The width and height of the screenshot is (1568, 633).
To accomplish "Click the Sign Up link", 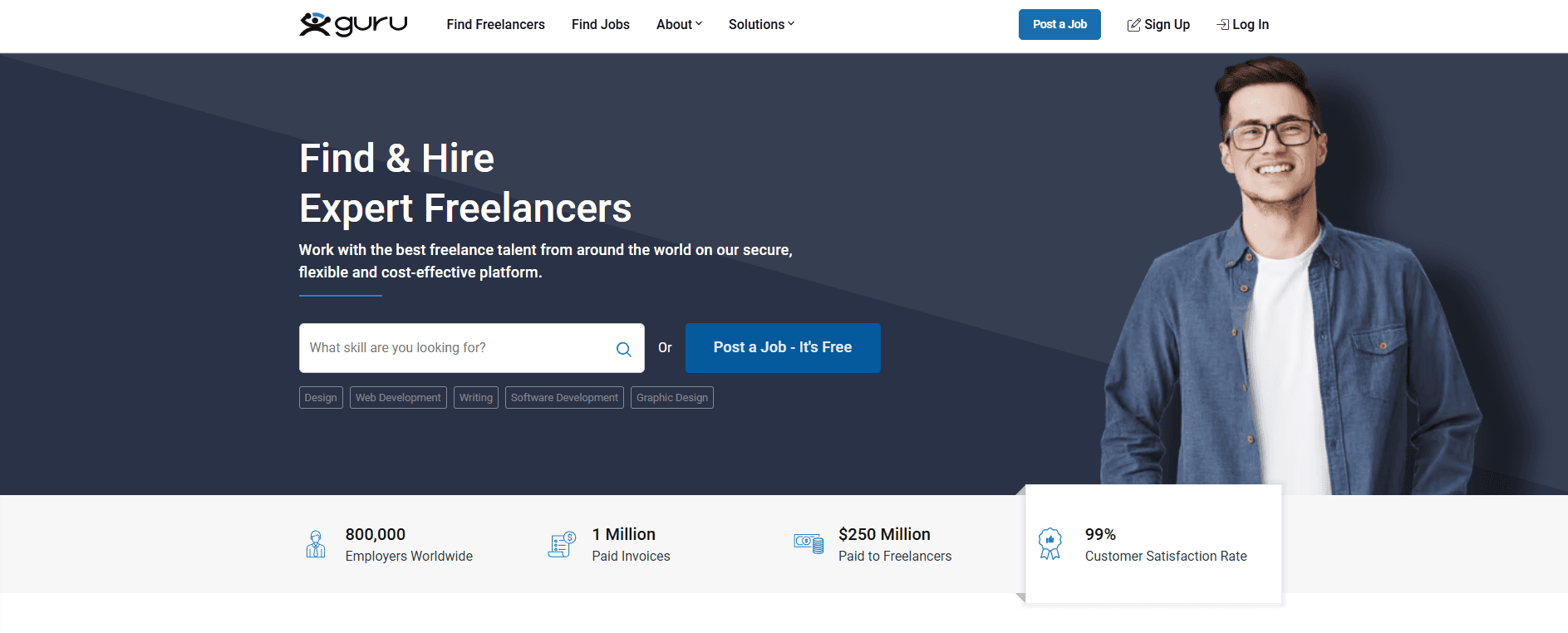I will (x=1158, y=25).
